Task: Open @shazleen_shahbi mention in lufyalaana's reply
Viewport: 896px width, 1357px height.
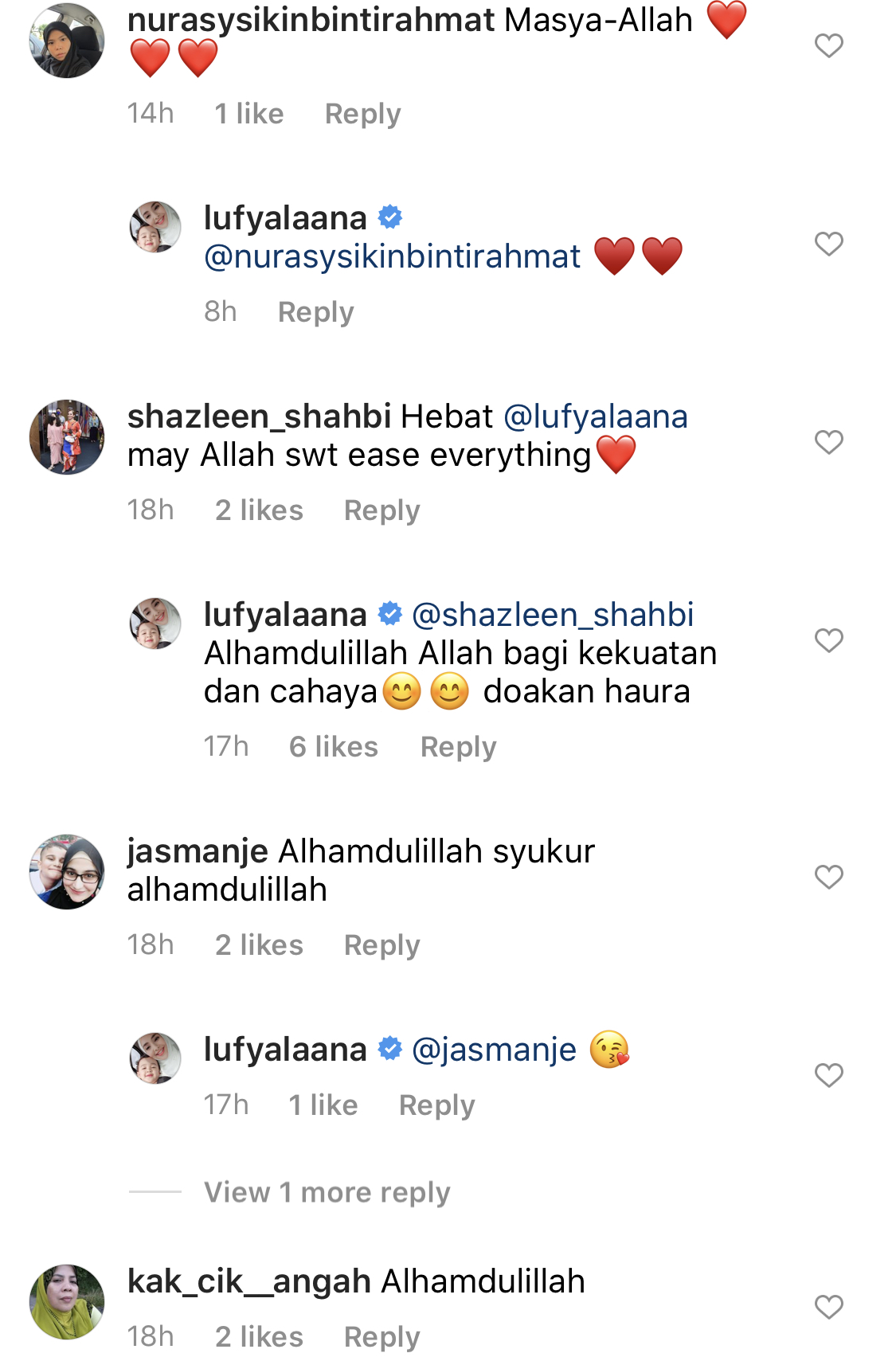Action: (553, 615)
